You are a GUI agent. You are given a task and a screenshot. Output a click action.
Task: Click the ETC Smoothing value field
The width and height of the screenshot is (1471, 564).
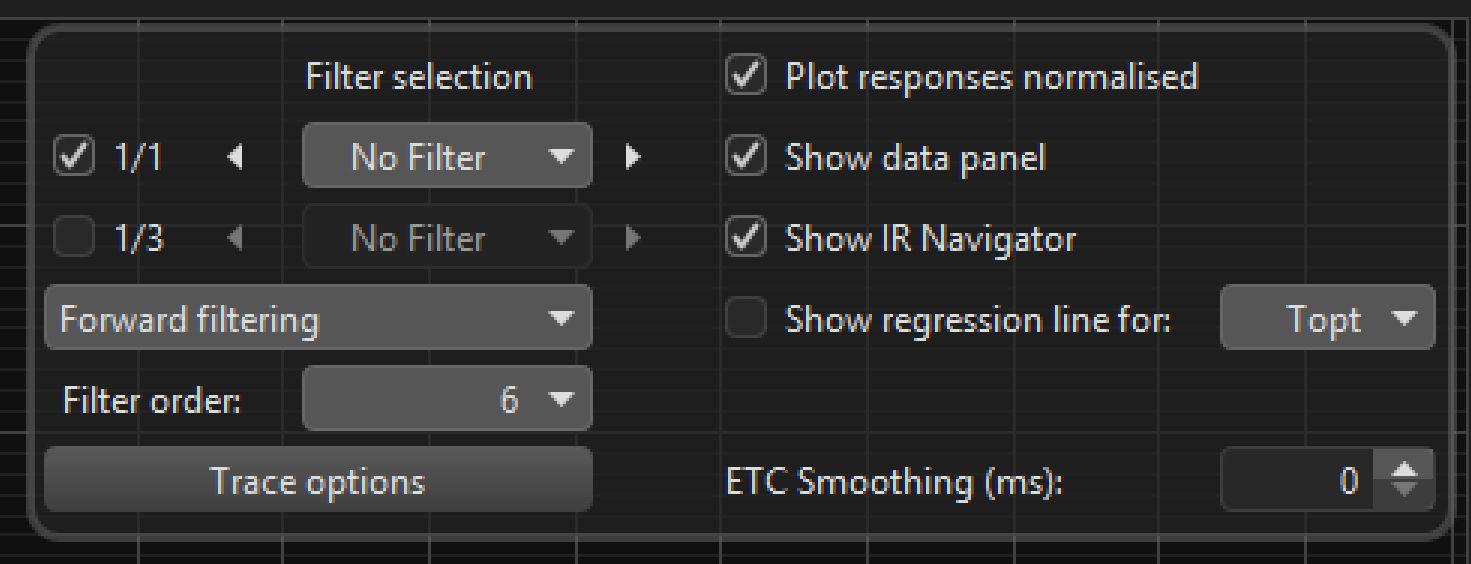1297,482
